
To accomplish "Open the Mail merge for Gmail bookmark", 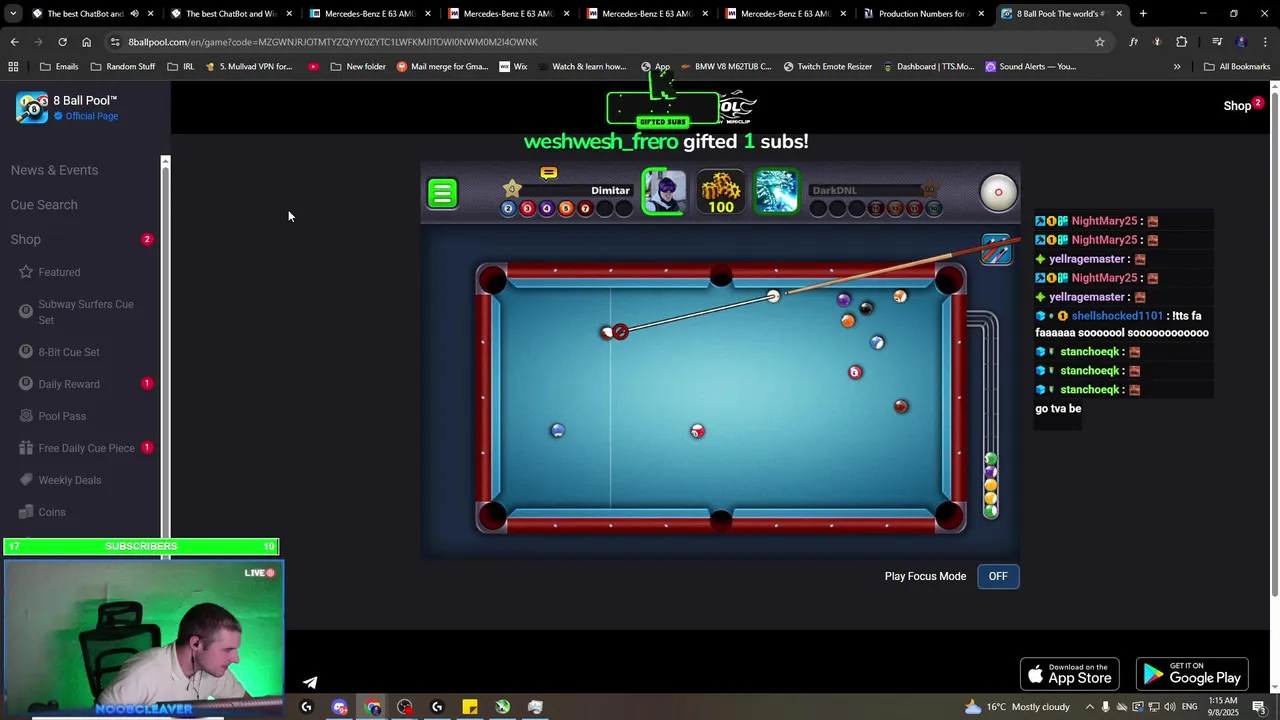I will (443, 67).
